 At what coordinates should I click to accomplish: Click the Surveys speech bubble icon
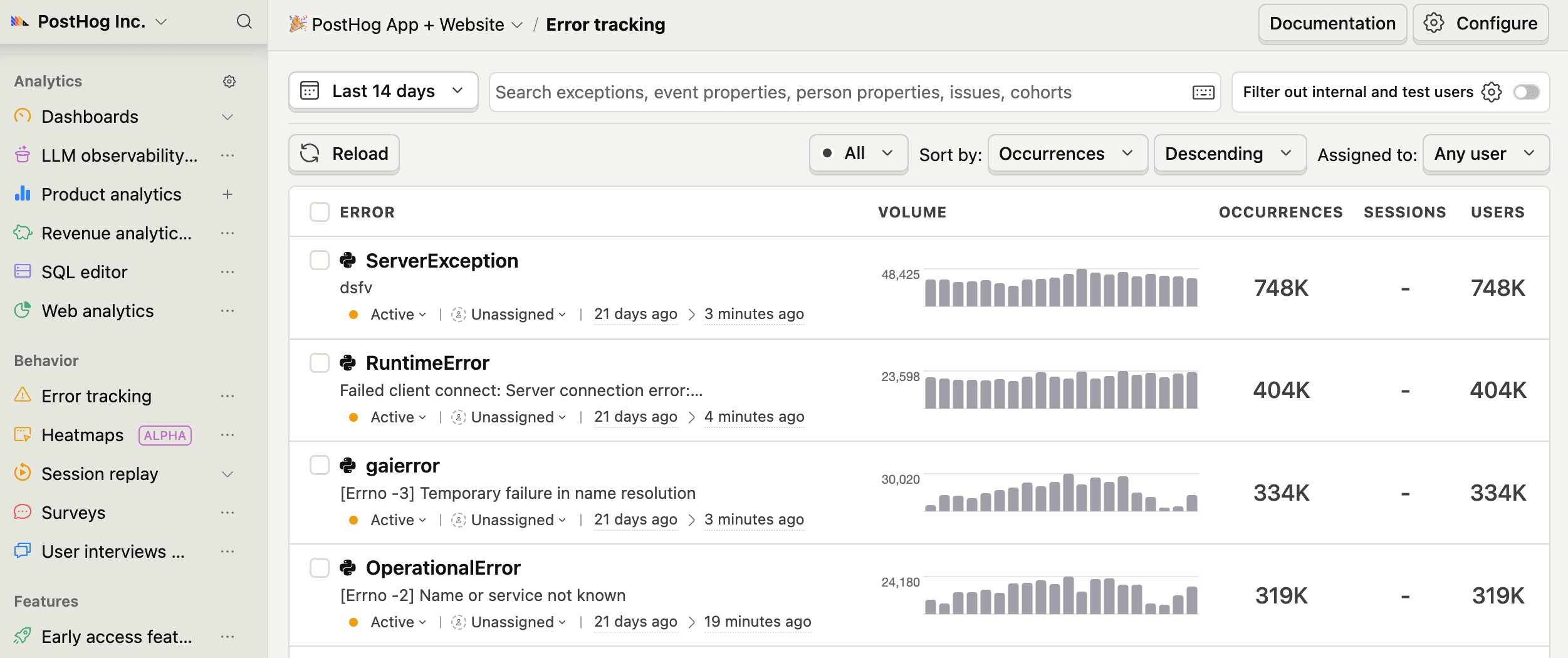click(23, 512)
